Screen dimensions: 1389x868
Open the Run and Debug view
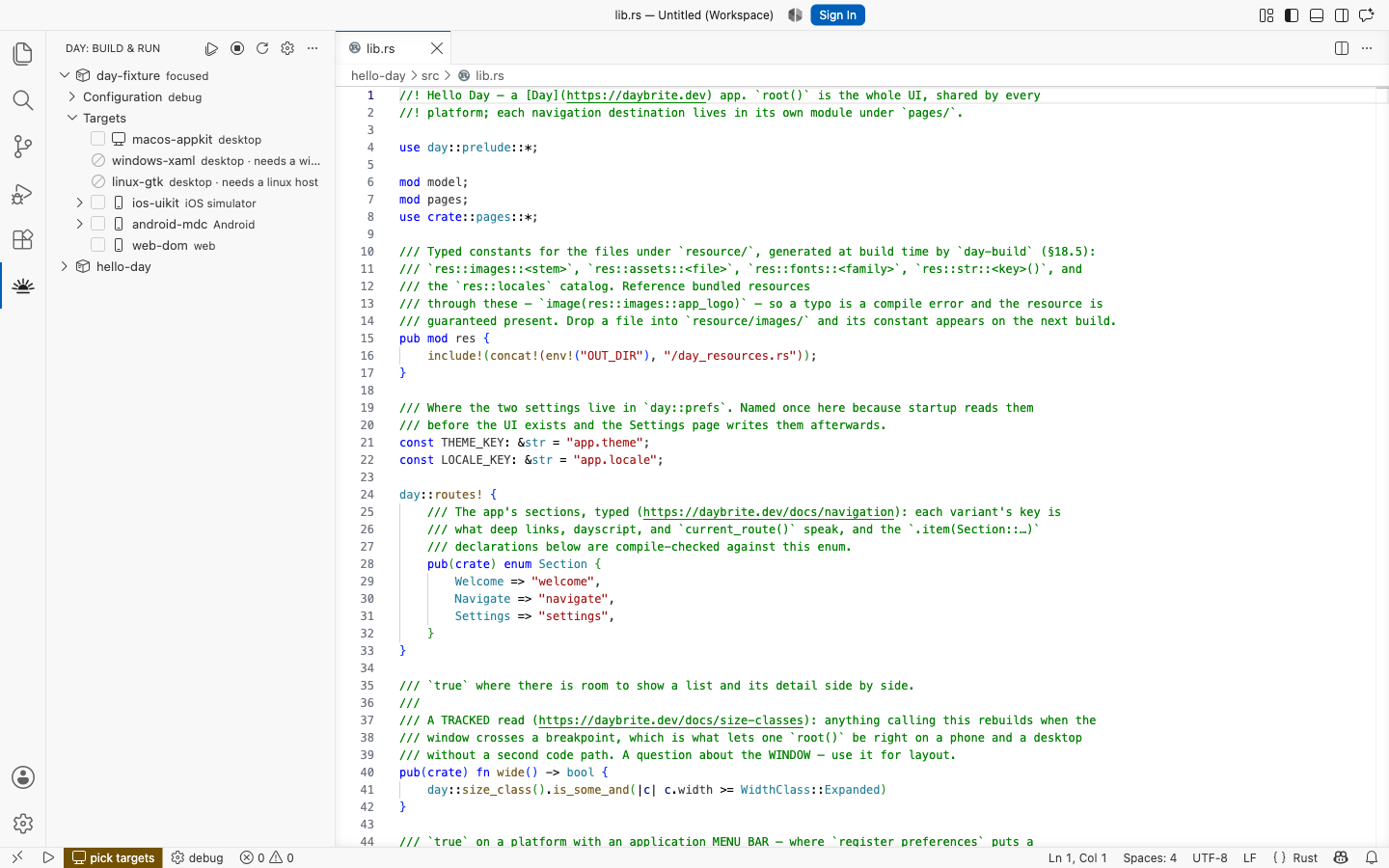click(x=23, y=194)
